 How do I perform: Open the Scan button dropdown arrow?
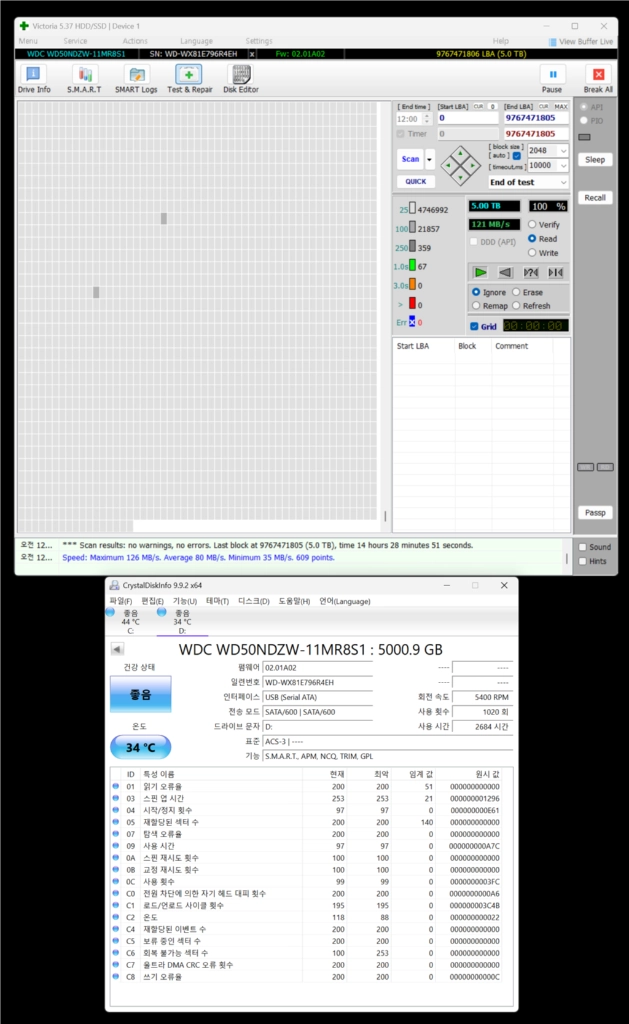(x=430, y=159)
